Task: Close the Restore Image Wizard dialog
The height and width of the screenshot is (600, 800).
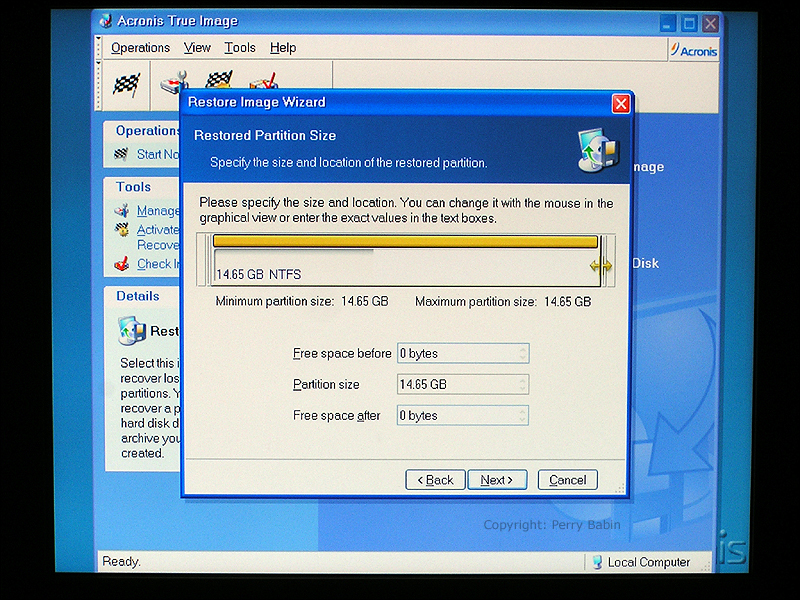Action: [x=621, y=104]
